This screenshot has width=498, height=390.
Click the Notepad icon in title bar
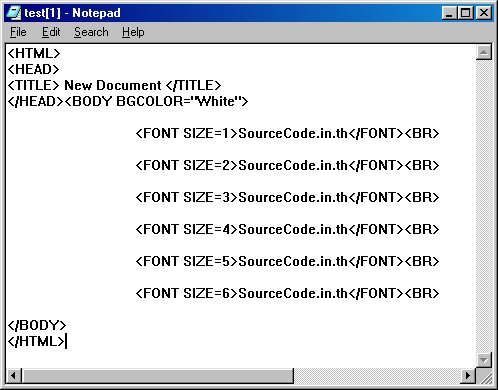click(14, 13)
